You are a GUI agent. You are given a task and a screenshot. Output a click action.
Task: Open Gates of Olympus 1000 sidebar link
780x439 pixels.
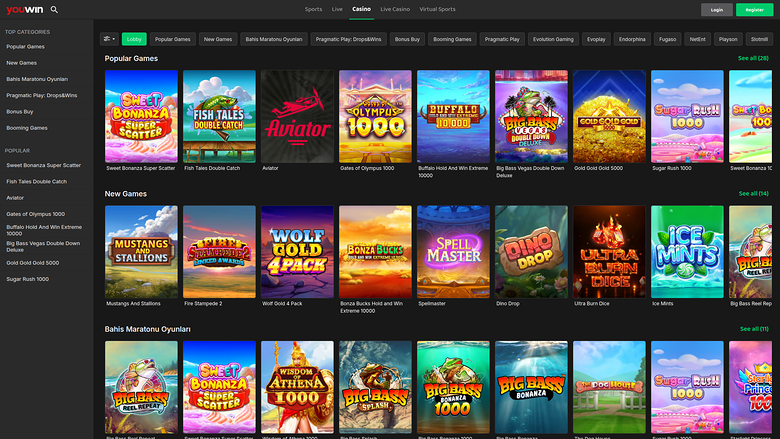[35, 214]
